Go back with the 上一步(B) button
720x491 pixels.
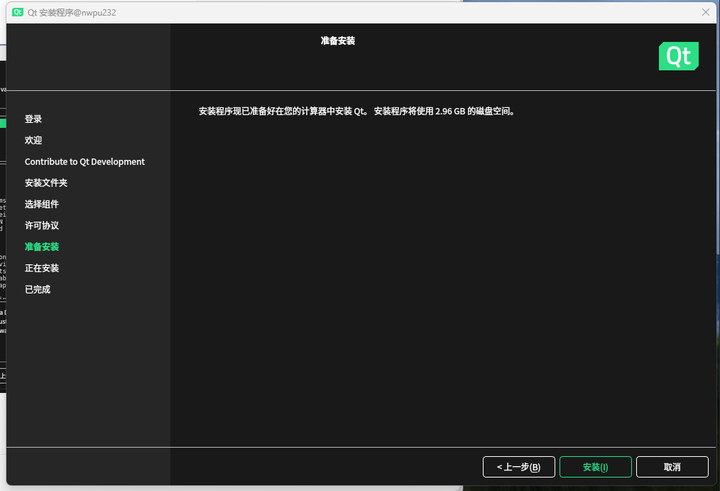[517, 467]
